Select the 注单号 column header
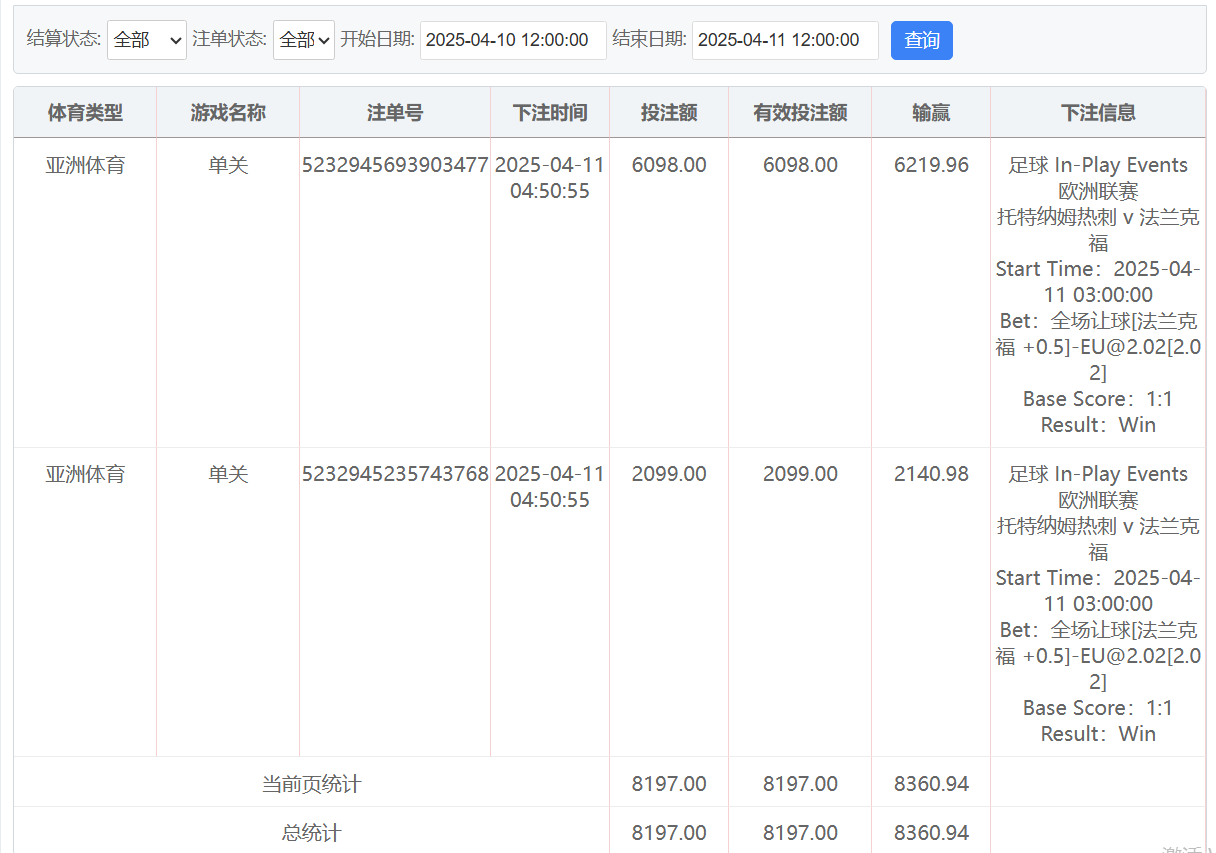This screenshot has width=1216, height=853. (x=395, y=113)
